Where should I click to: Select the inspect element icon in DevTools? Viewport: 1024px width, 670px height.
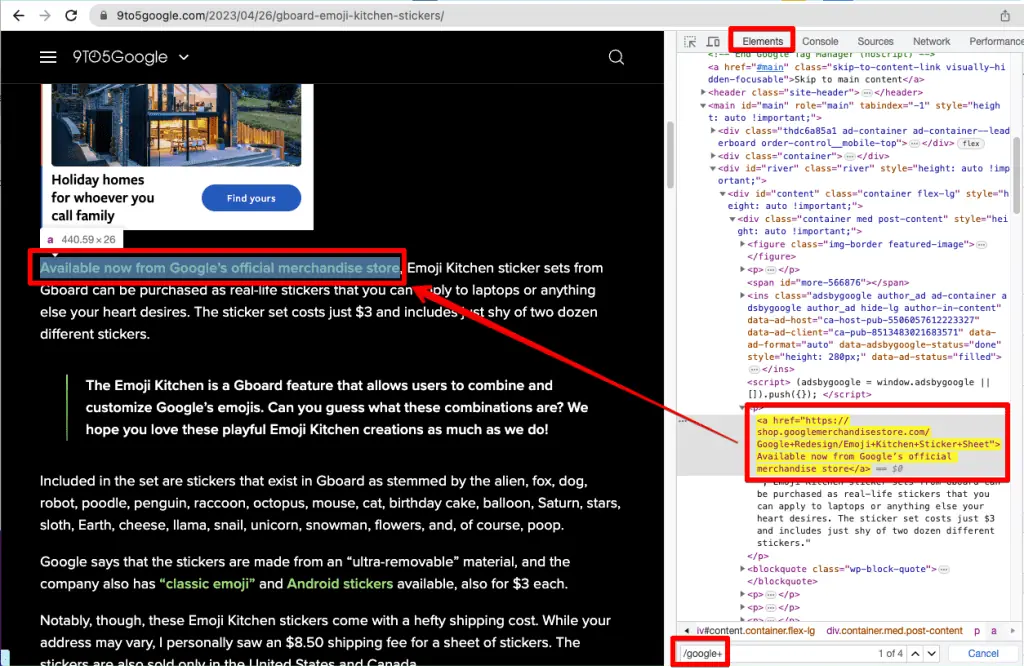point(690,41)
